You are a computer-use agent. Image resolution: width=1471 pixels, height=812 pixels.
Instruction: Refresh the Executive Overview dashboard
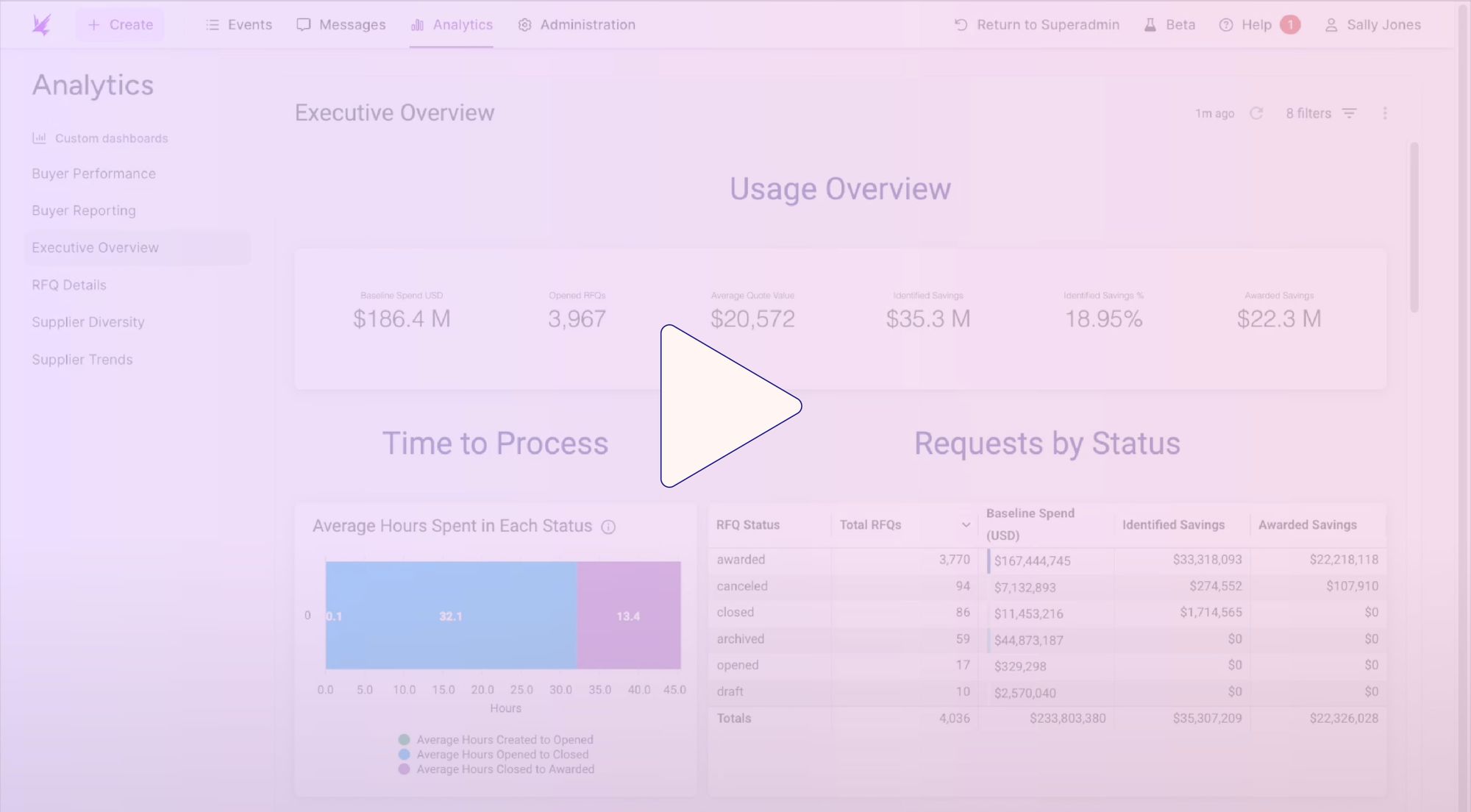click(1257, 113)
